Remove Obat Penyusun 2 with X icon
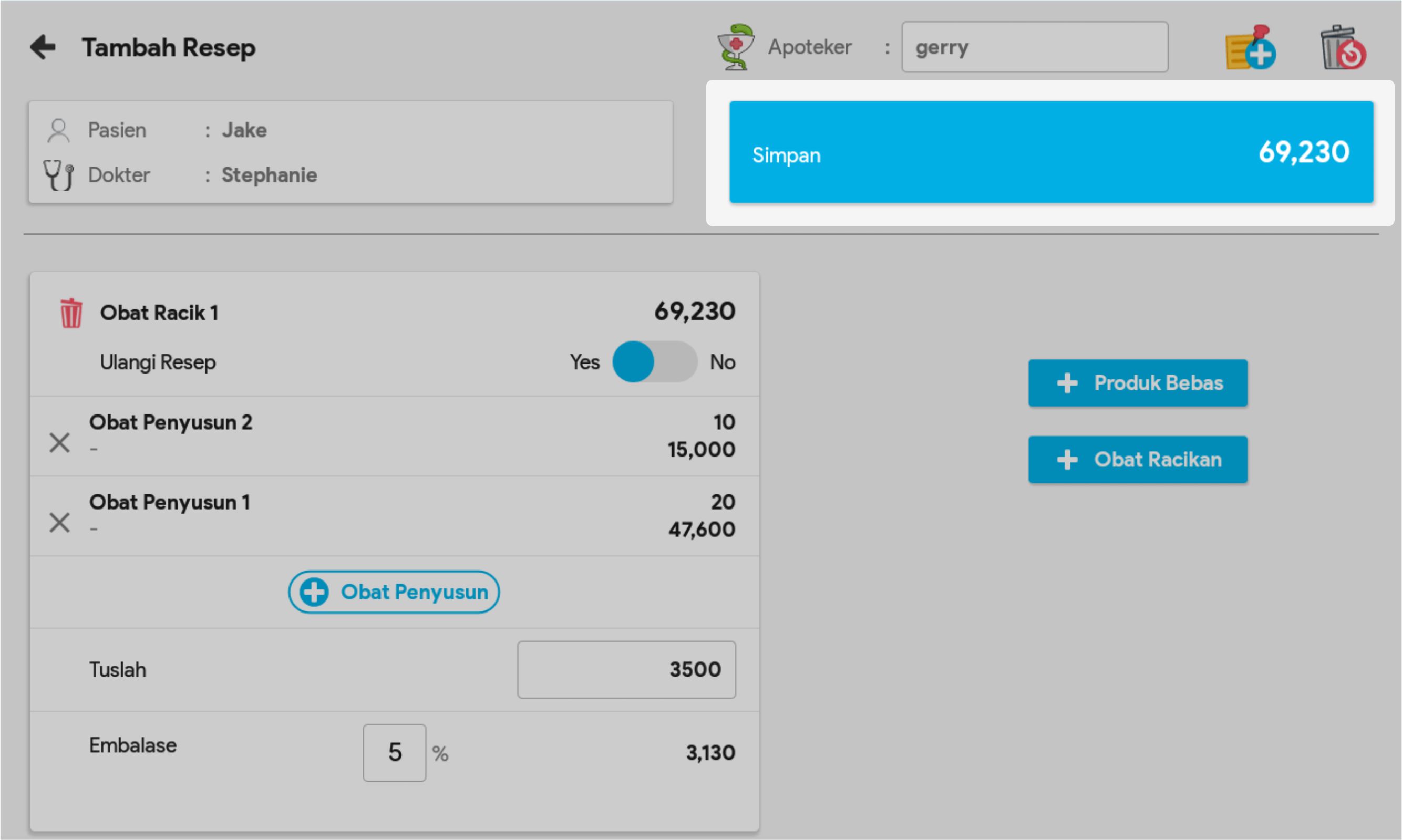 [59, 443]
